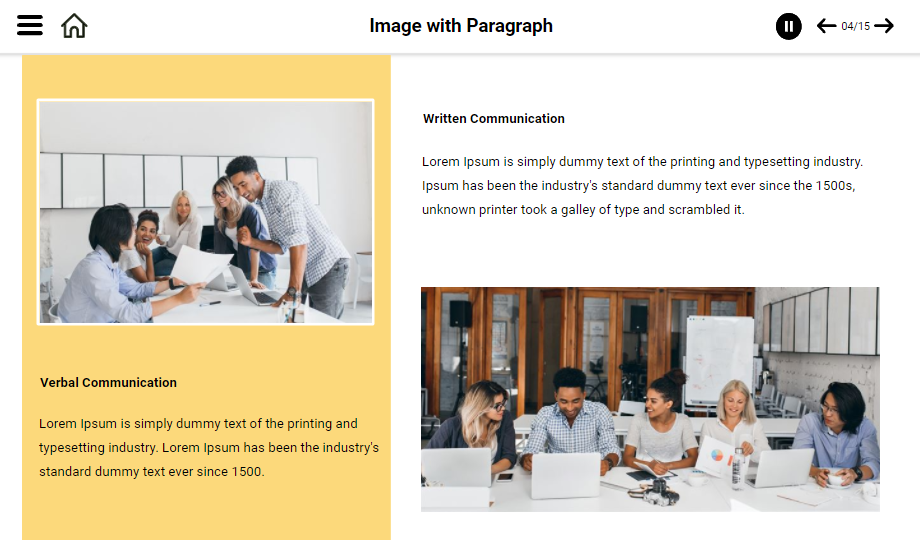Click the whiteboard in the office photo
920x540 pixels.
[720, 359]
